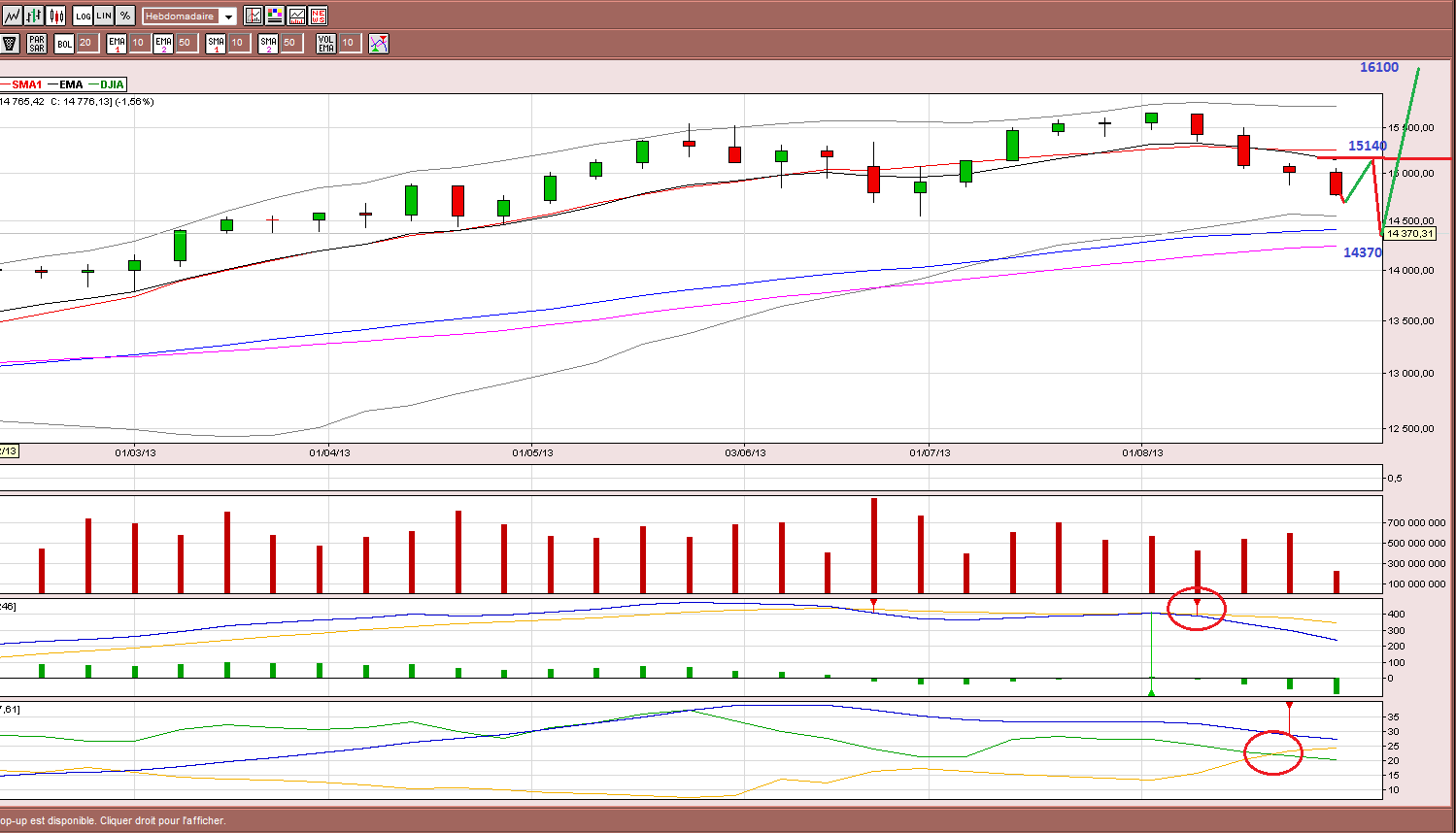Click the 01/08/13 date label

(x=1142, y=452)
